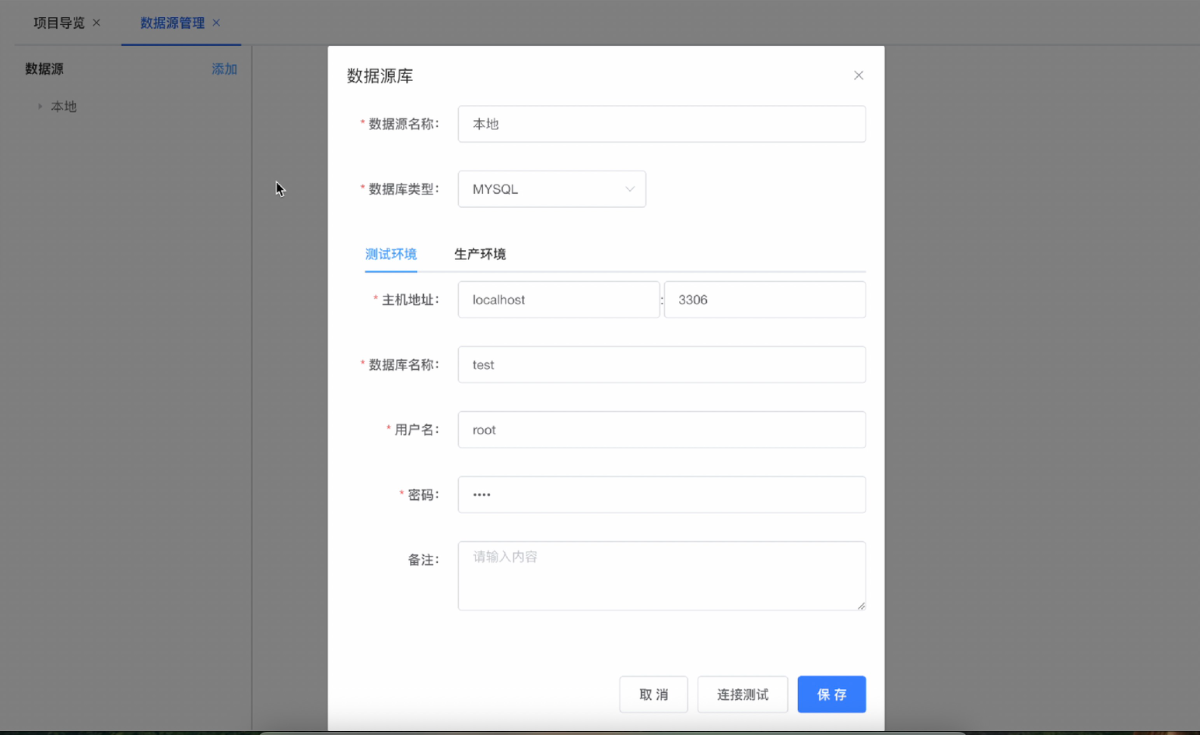Focus the 数据库名称 test field
Viewport: 1200px width, 735px height.
[x=662, y=364]
